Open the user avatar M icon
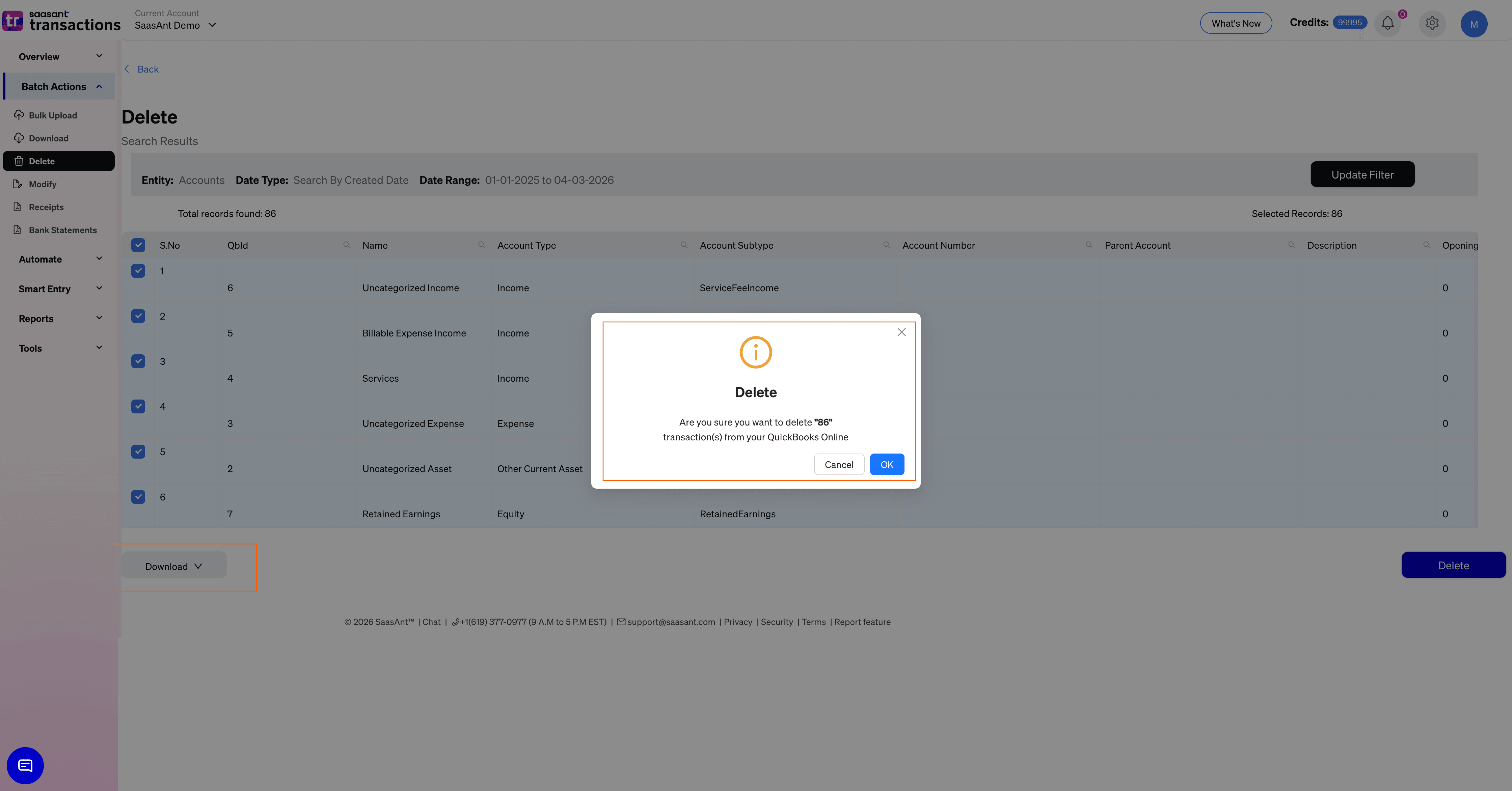Image resolution: width=1512 pixels, height=791 pixels. click(x=1473, y=24)
